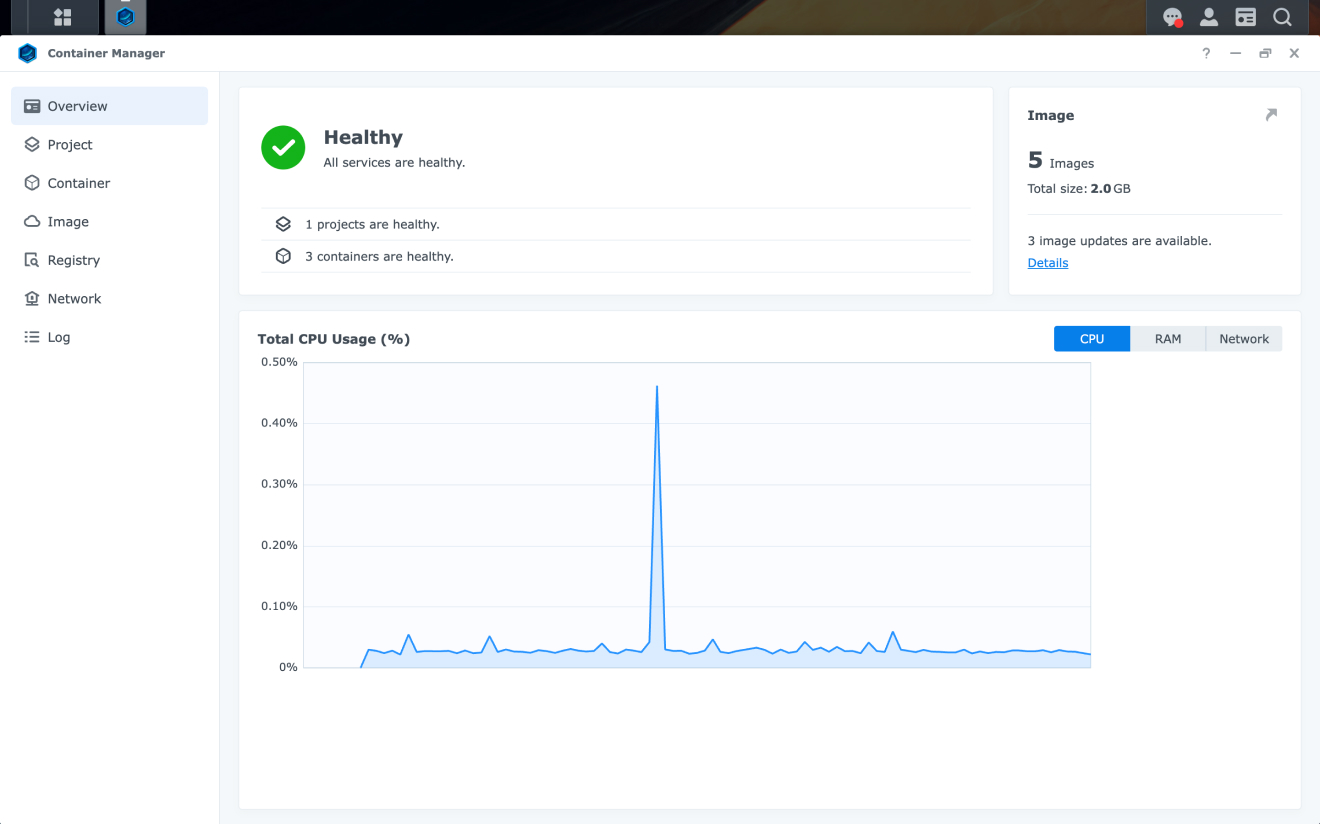Viewport: 1320px width, 824px height.
Task: View the Network settings section
Action: click(73, 298)
